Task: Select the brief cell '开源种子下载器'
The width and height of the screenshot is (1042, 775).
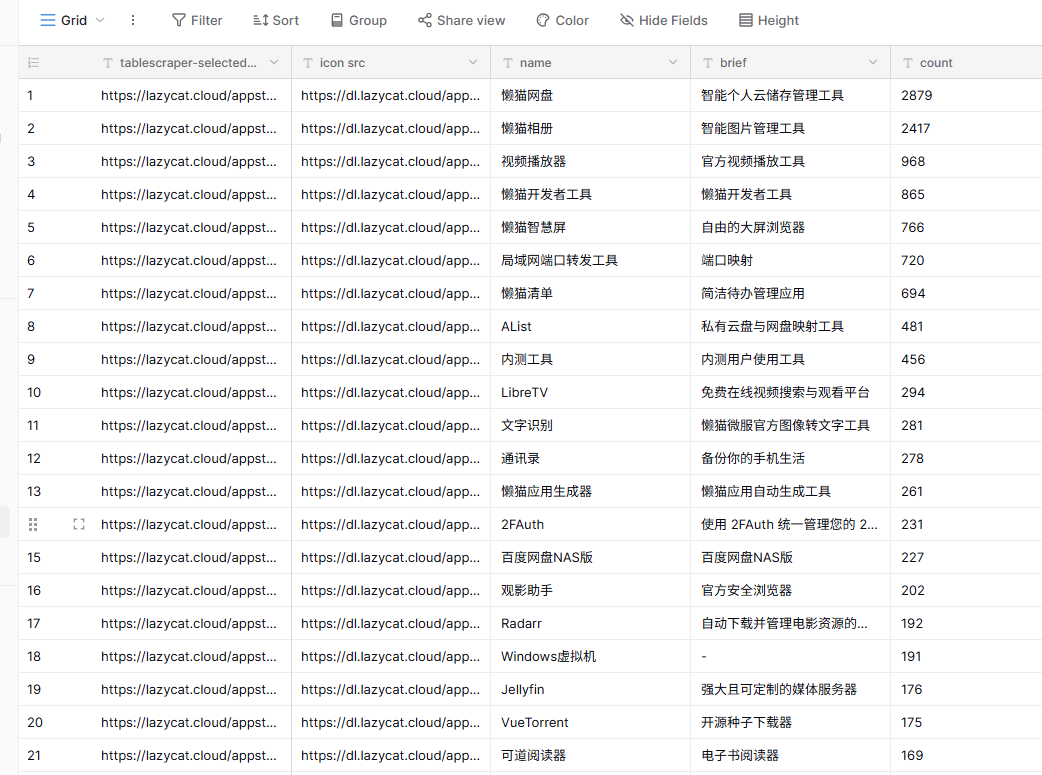Action: (x=791, y=722)
